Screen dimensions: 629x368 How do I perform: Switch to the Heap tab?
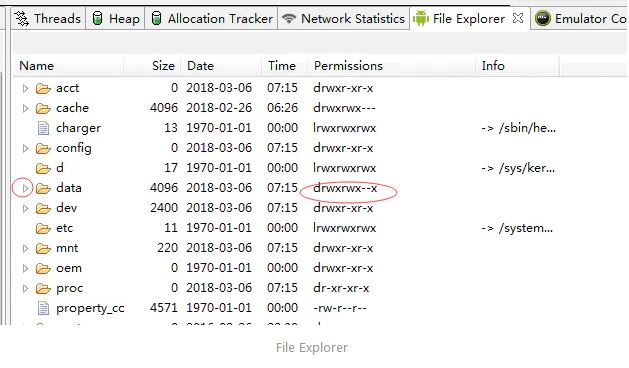pos(116,18)
